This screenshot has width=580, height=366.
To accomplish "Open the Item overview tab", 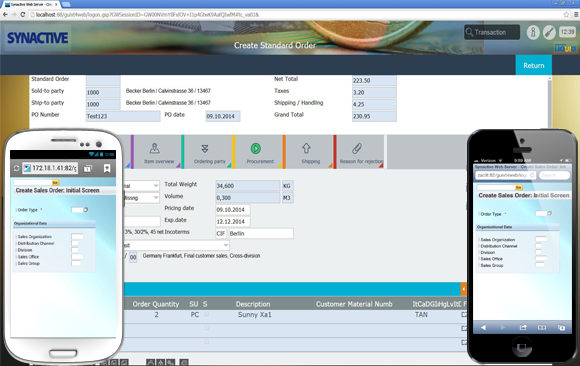I will pyautogui.click(x=157, y=152).
